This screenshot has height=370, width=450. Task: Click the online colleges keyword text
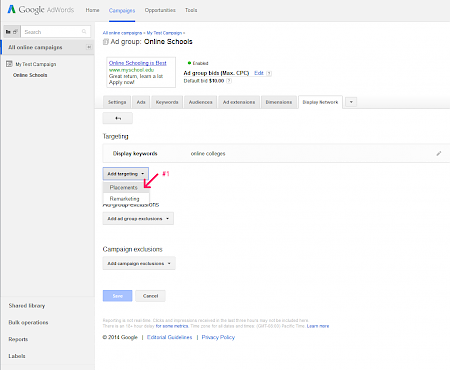[208, 154]
